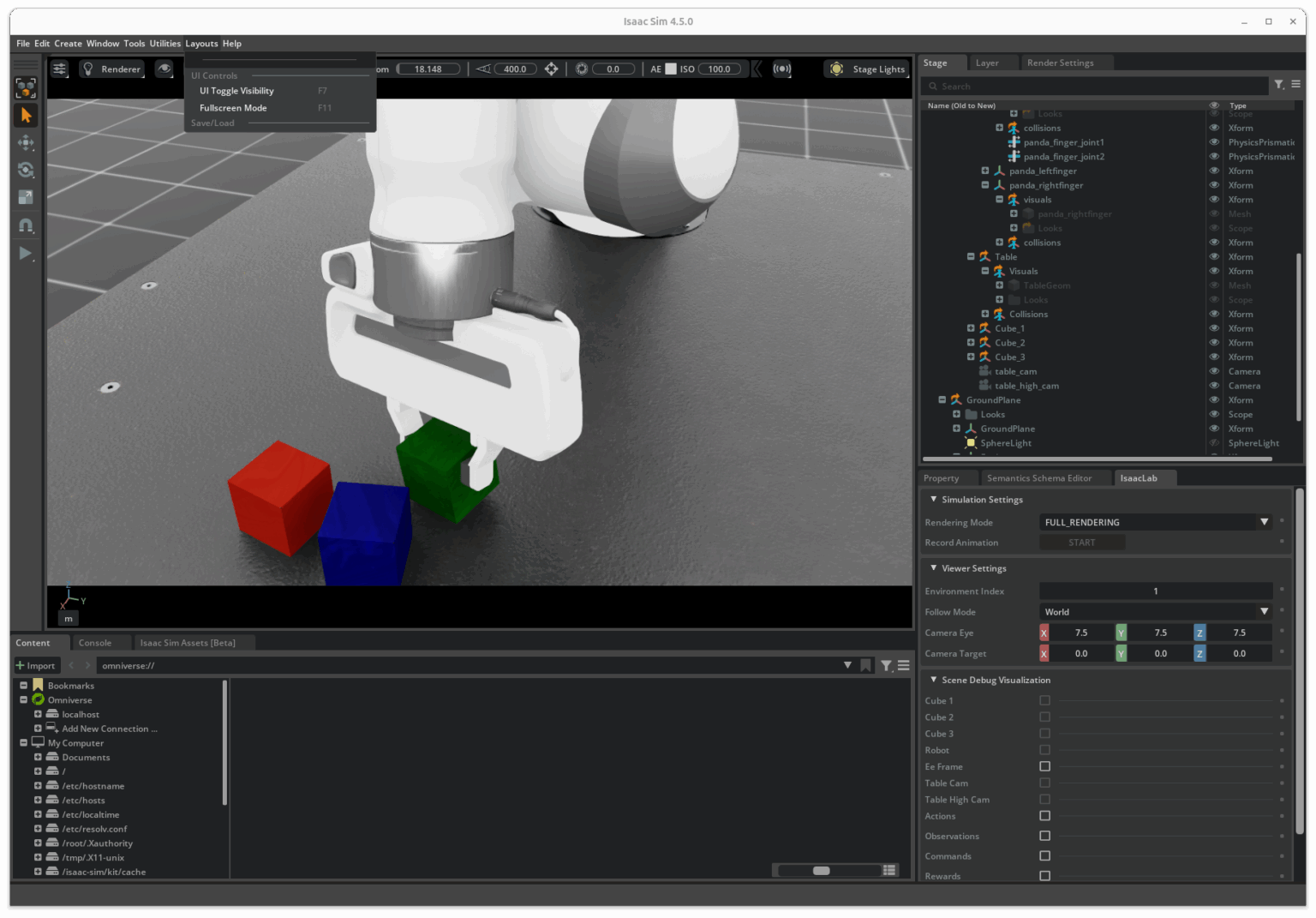The height and width of the screenshot is (918, 1316).
Task: Open the Stage panel filter icon
Action: (1279, 85)
